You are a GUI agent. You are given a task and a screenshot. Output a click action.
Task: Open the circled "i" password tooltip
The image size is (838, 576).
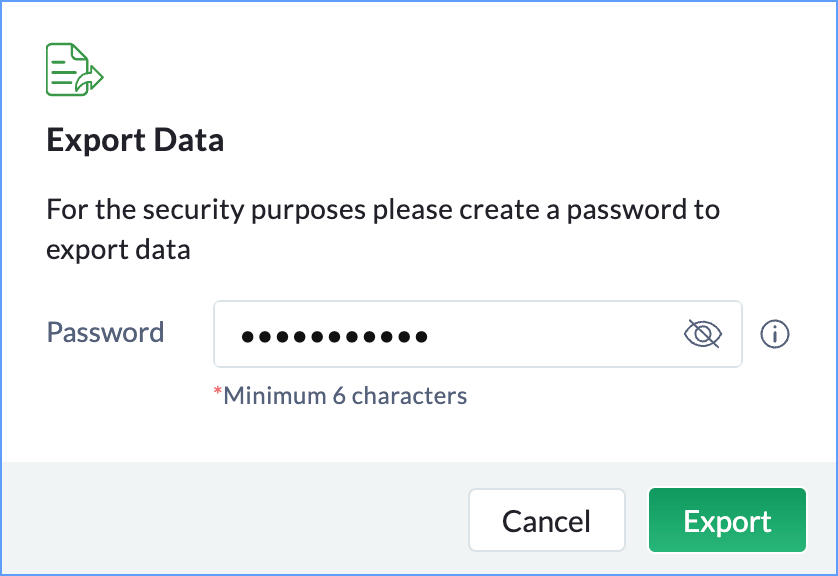[775, 334]
